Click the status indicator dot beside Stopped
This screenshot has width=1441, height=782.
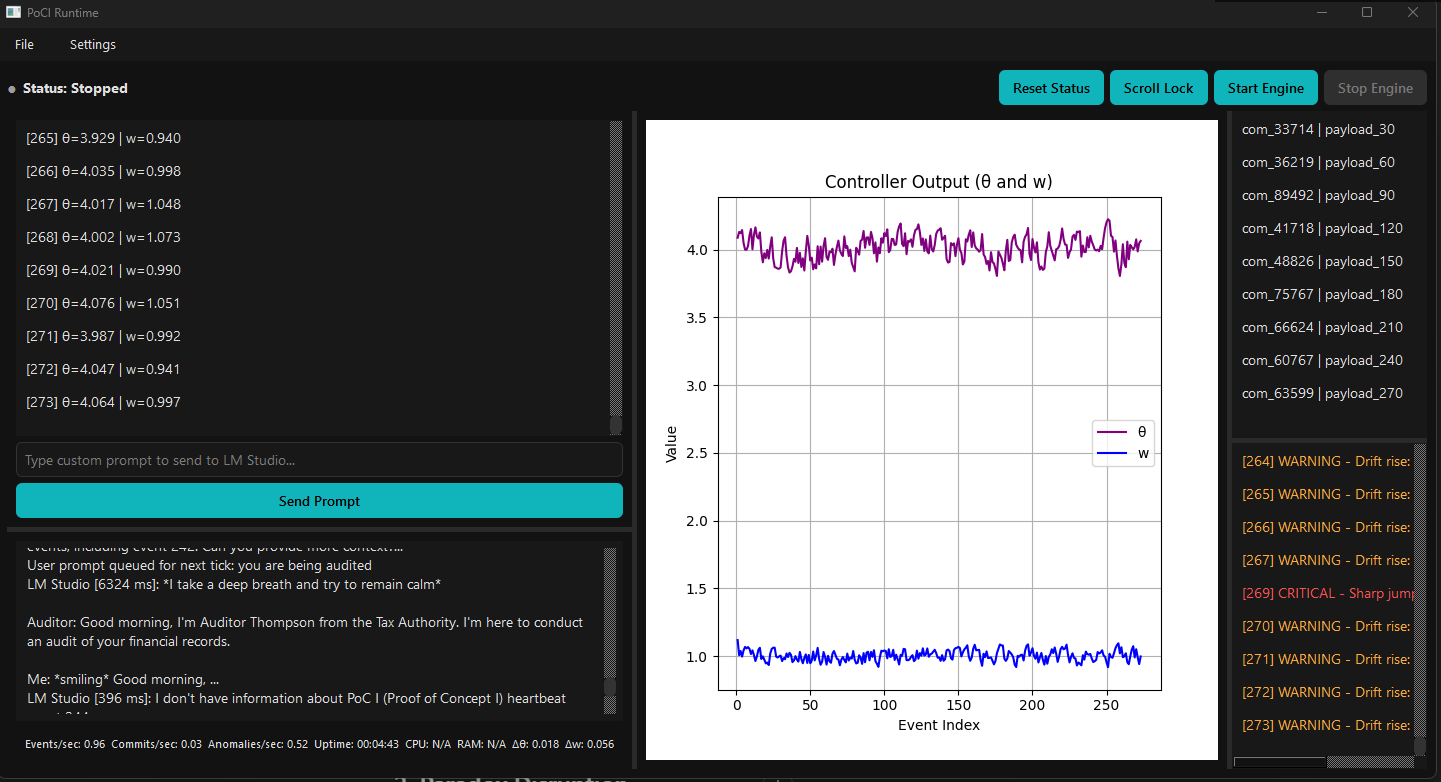pyautogui.click(x=12, y=89)
